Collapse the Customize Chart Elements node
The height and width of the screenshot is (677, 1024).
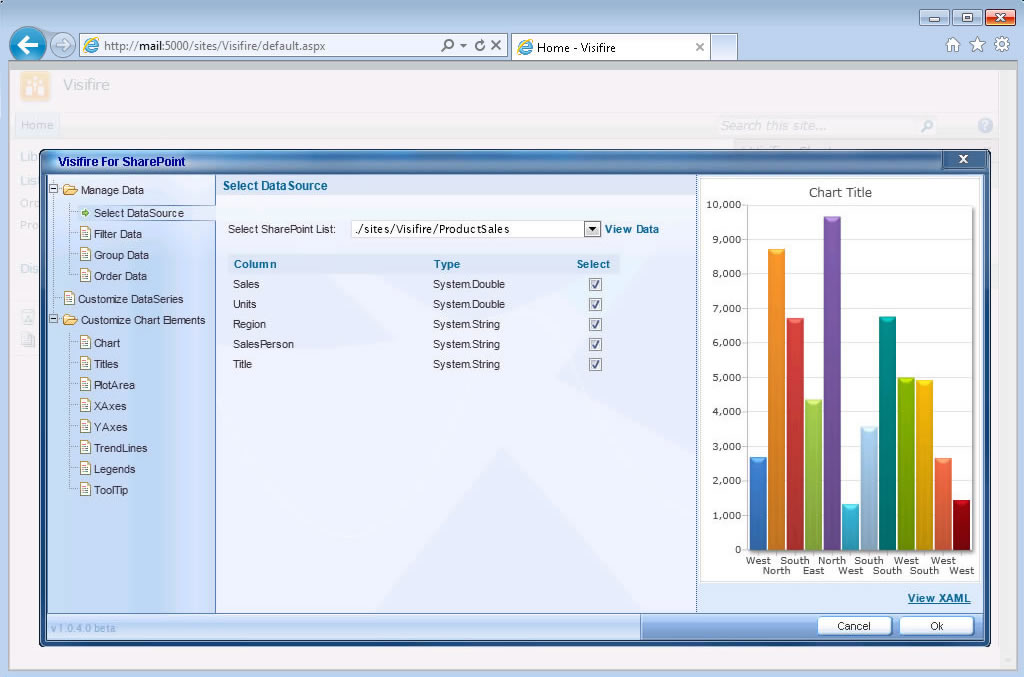point(54,319)
